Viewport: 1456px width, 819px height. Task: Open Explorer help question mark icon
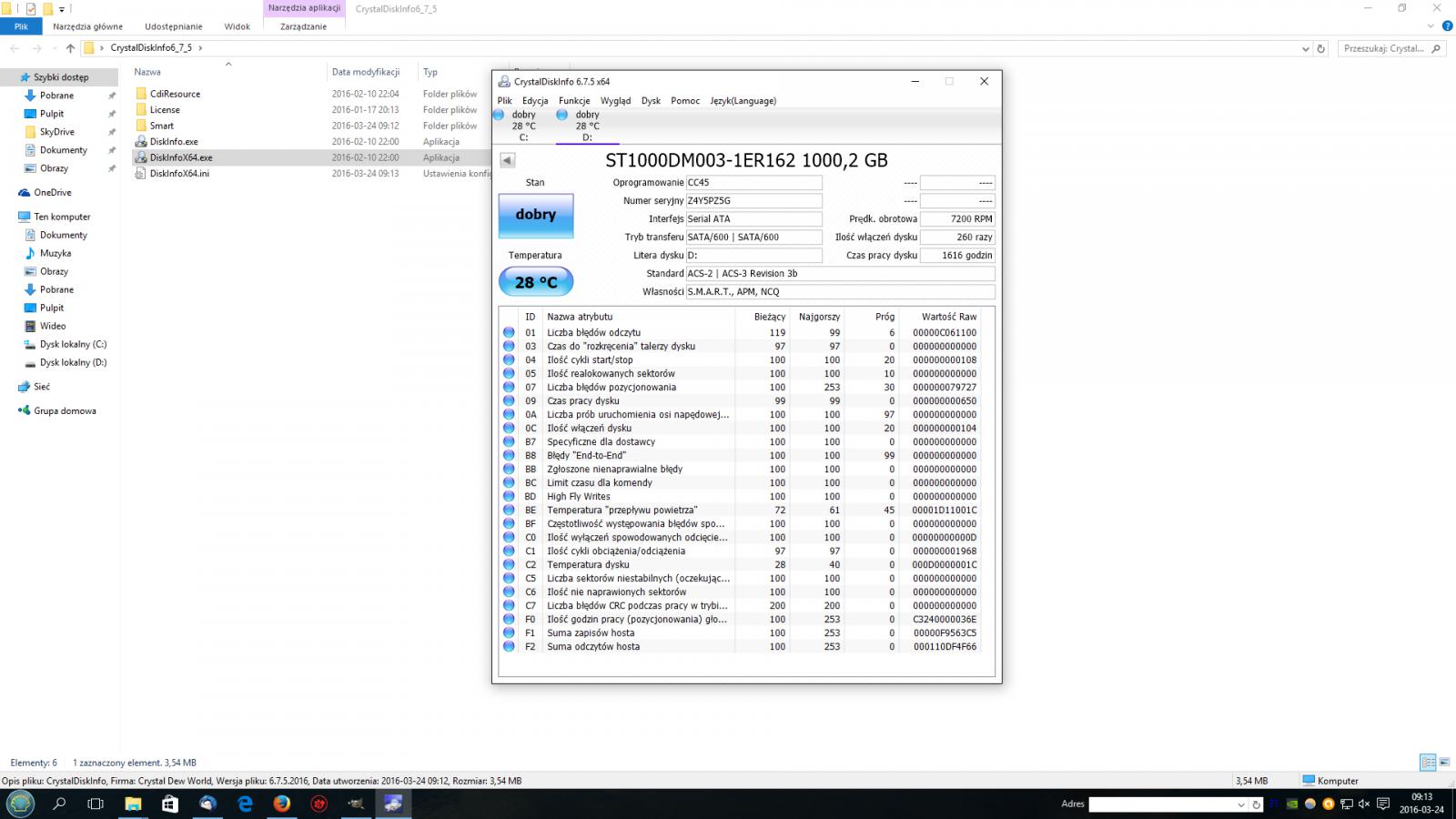pos(1448,26)
